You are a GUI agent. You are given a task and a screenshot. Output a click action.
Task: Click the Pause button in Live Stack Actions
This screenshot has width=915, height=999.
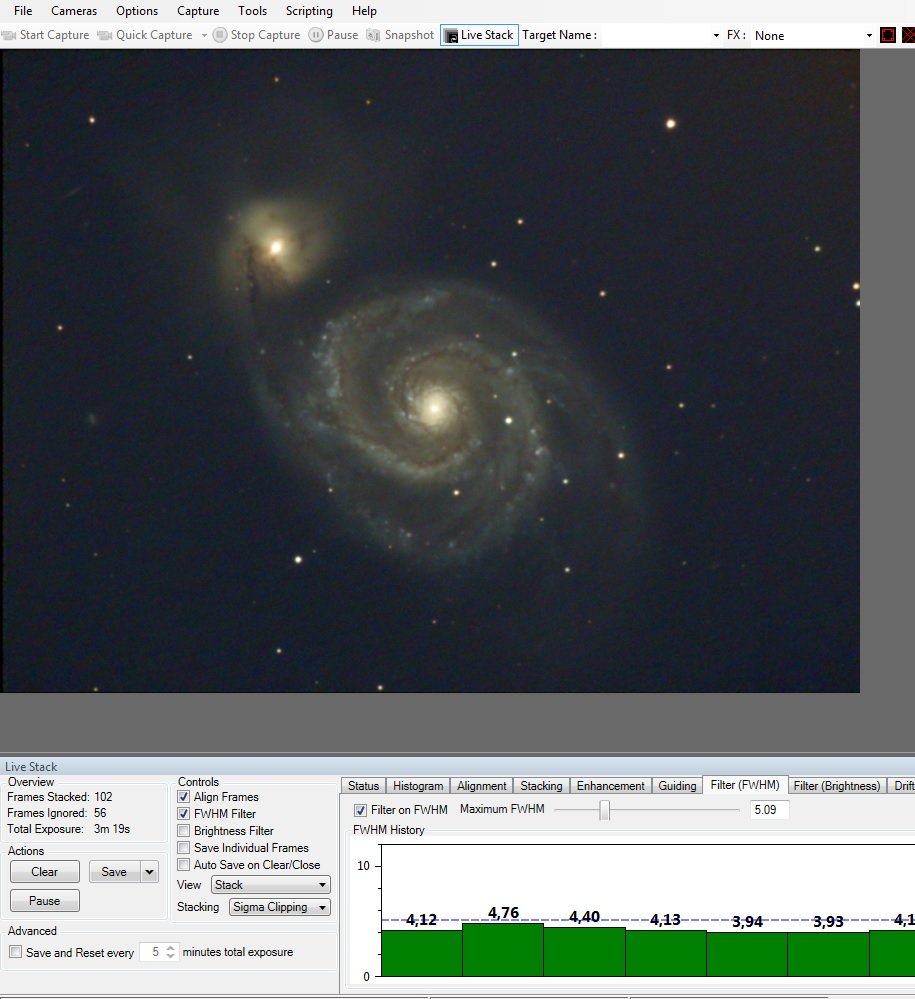click(x=45, y=901)
